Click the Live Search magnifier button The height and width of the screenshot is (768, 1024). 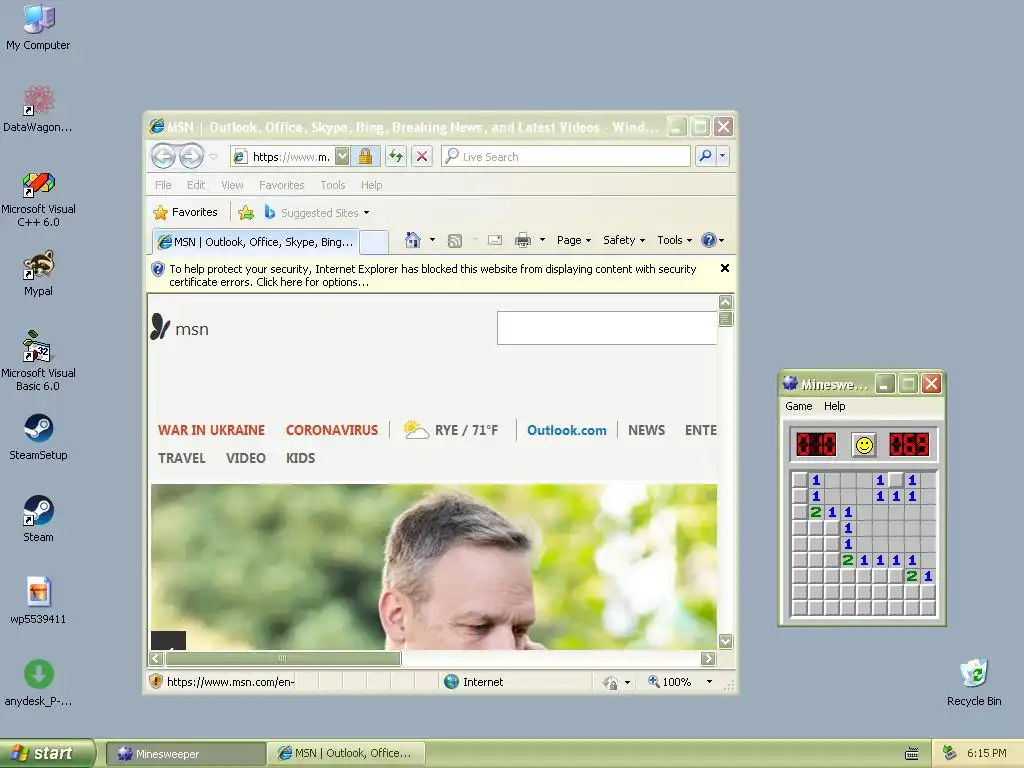[705, 156]
